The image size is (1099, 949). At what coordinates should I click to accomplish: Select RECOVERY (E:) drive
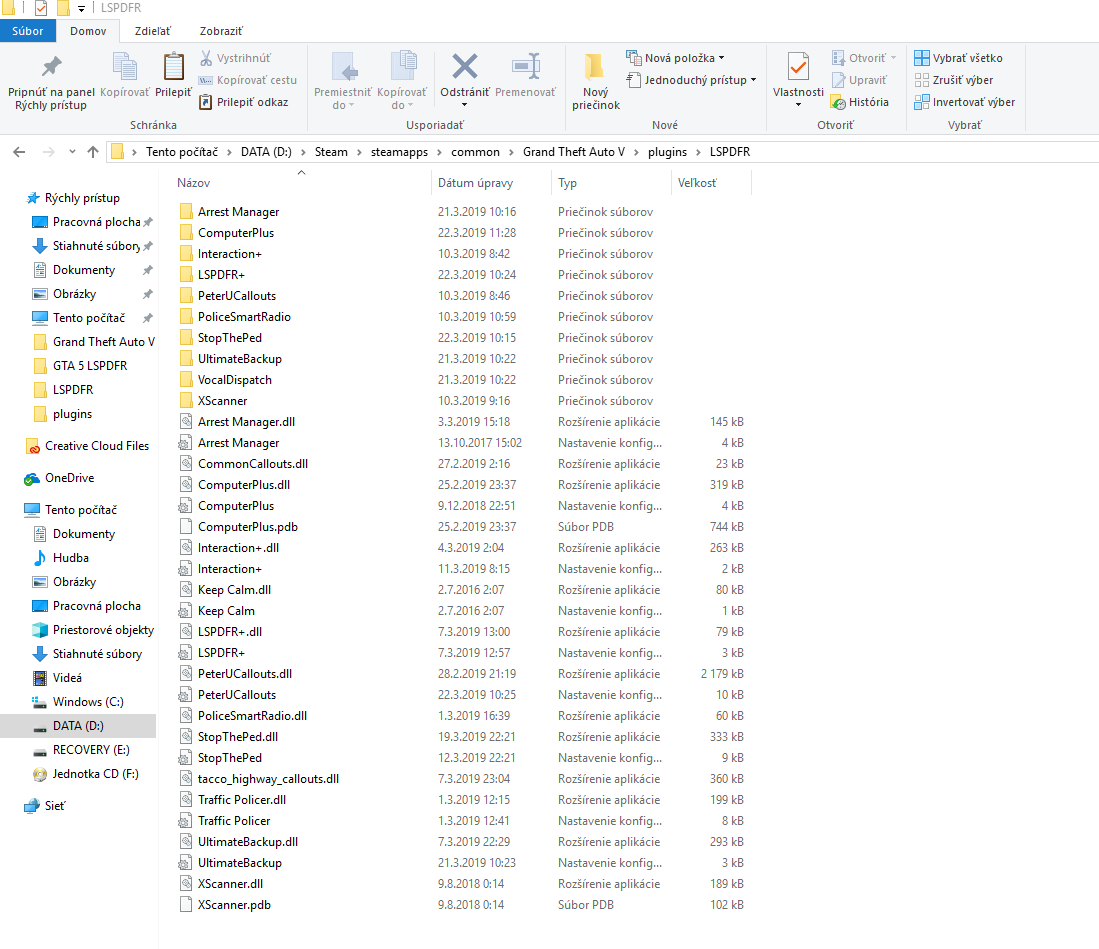[91, 750]
